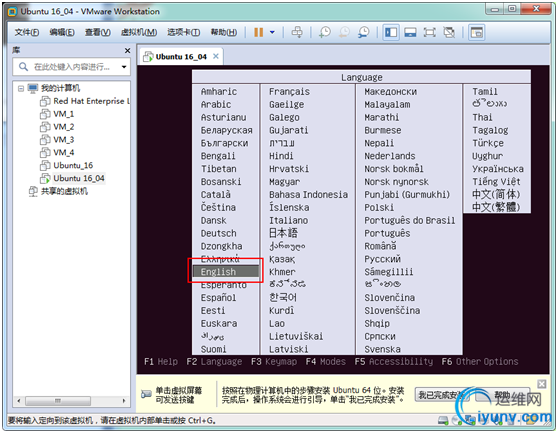The width and height of the screenshot is (558, 433).
Task: Click the Send Ctrl+Alt+Del toolbar icon
Action: [297, 32]
